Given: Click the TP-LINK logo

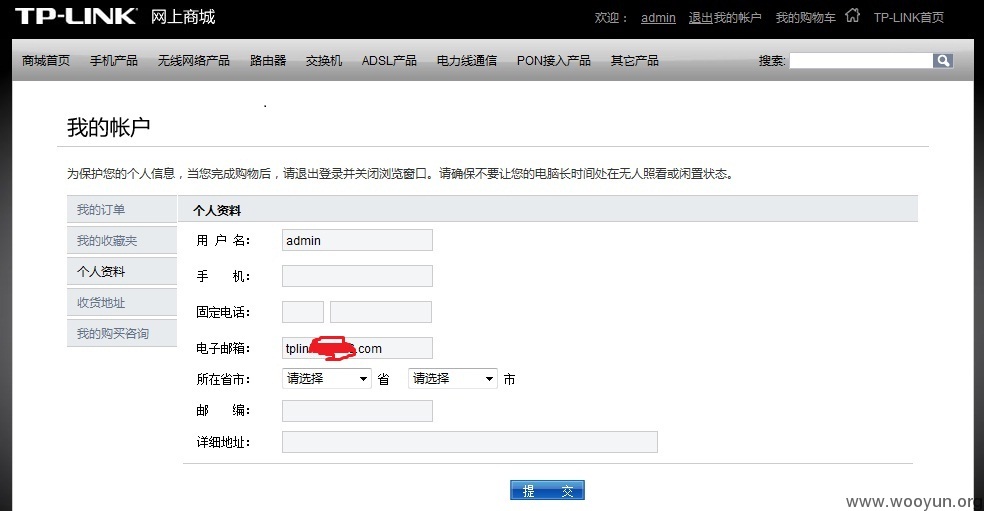Looking at the screenshot, I should pyautogui.click(x=76, y=16).
